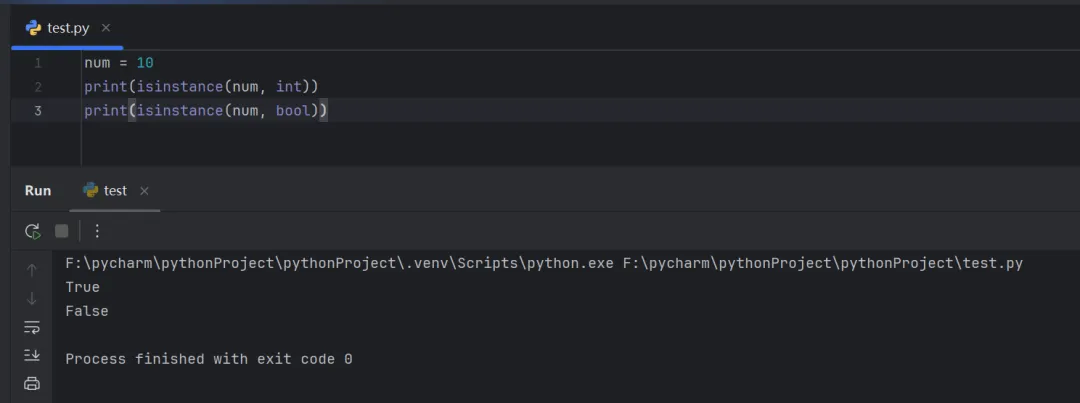This screenshot has height=403, width=1080.
Task: Click the Python icon on test.py tab
Action: (34, 28)
